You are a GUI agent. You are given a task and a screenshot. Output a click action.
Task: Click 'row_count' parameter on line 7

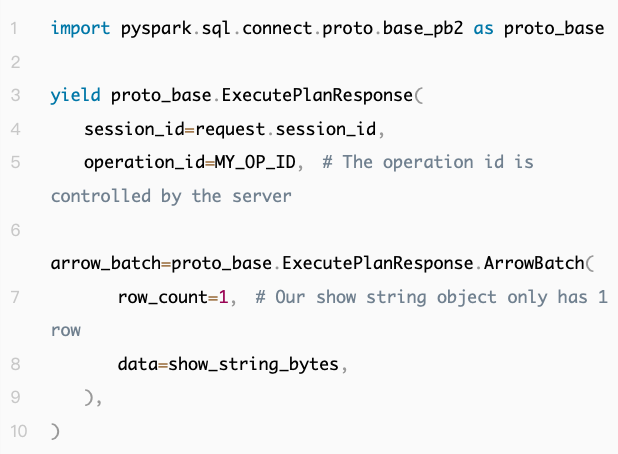click(163, 298)
